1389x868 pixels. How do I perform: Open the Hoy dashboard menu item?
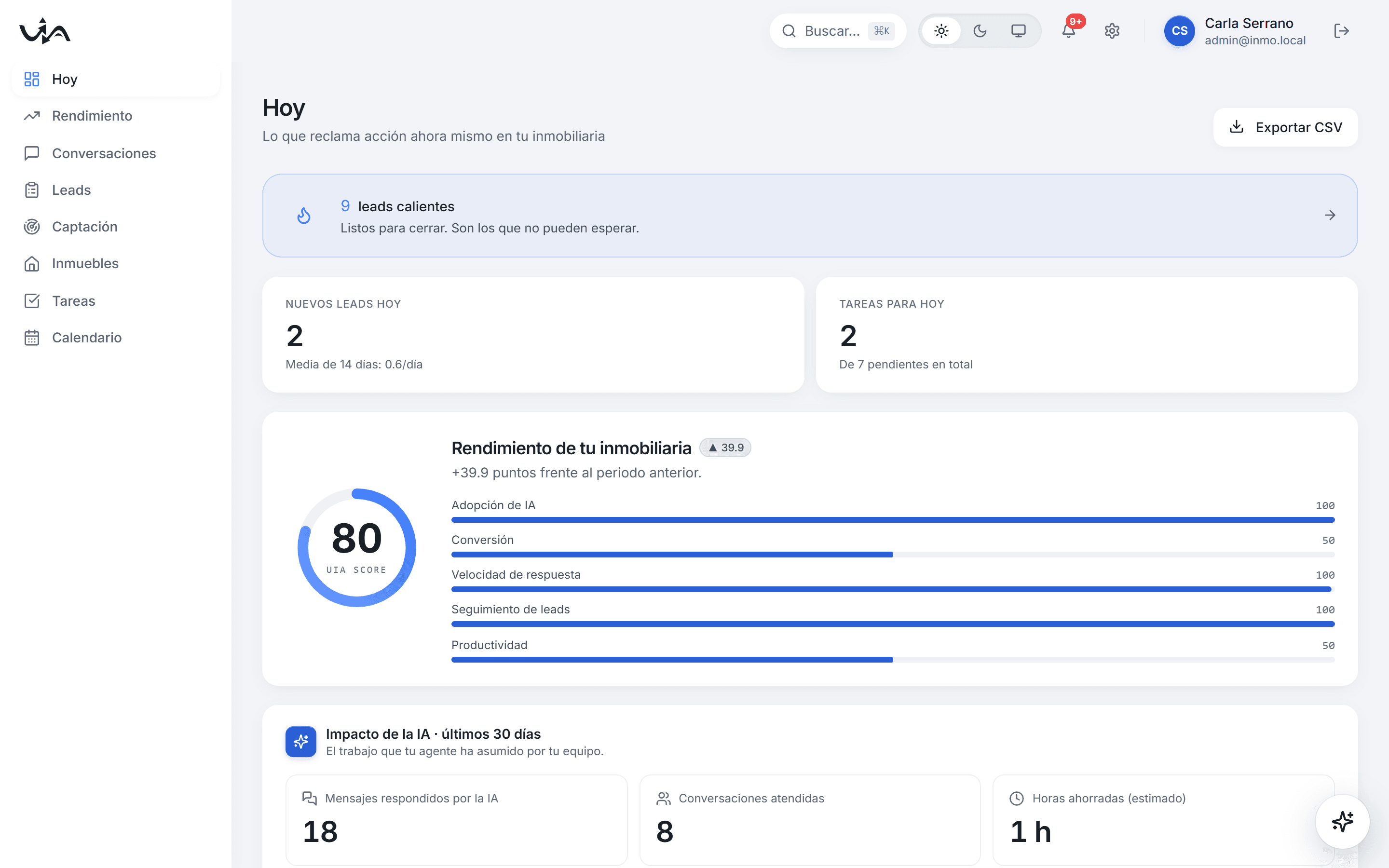click(x=115, y=79)
